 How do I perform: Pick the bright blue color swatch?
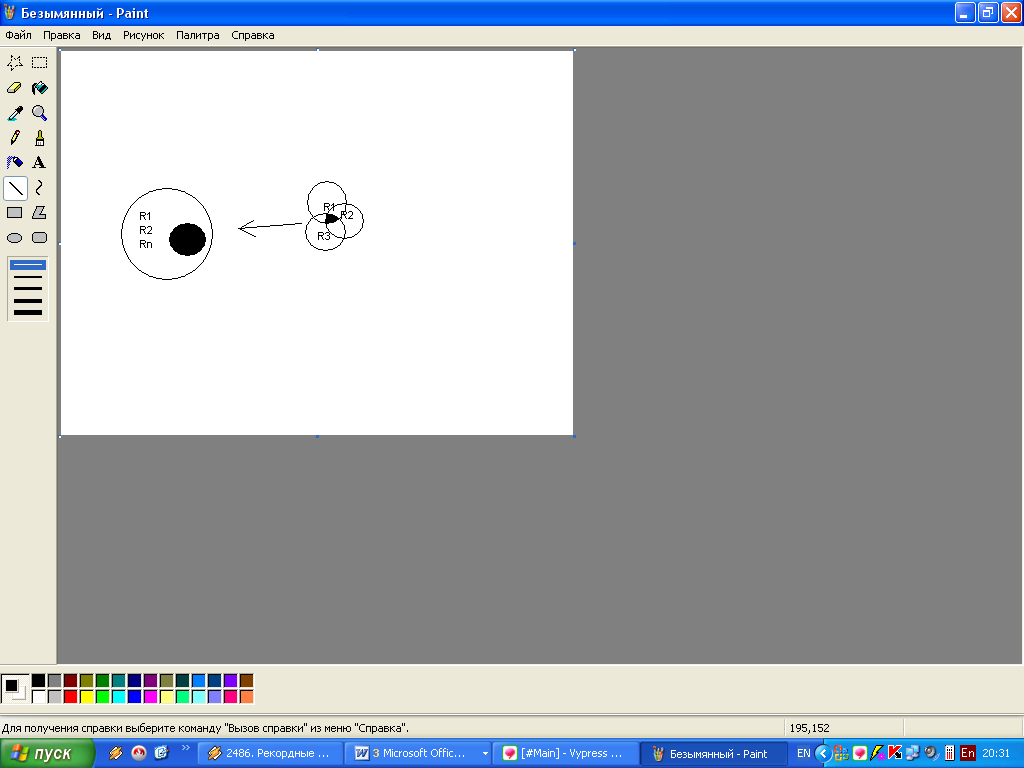point(135,697)
